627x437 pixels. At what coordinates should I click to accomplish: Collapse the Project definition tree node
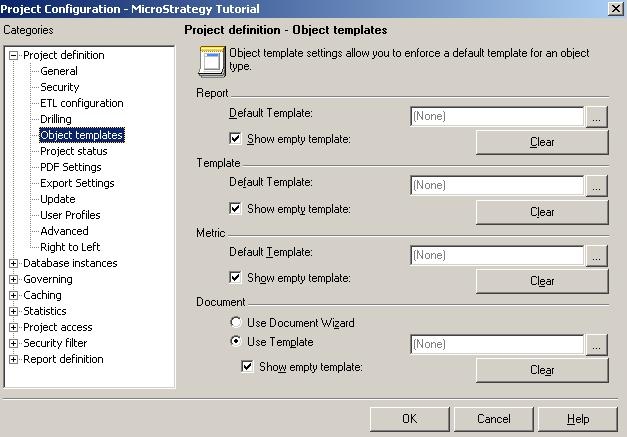[x=13, y=55]
